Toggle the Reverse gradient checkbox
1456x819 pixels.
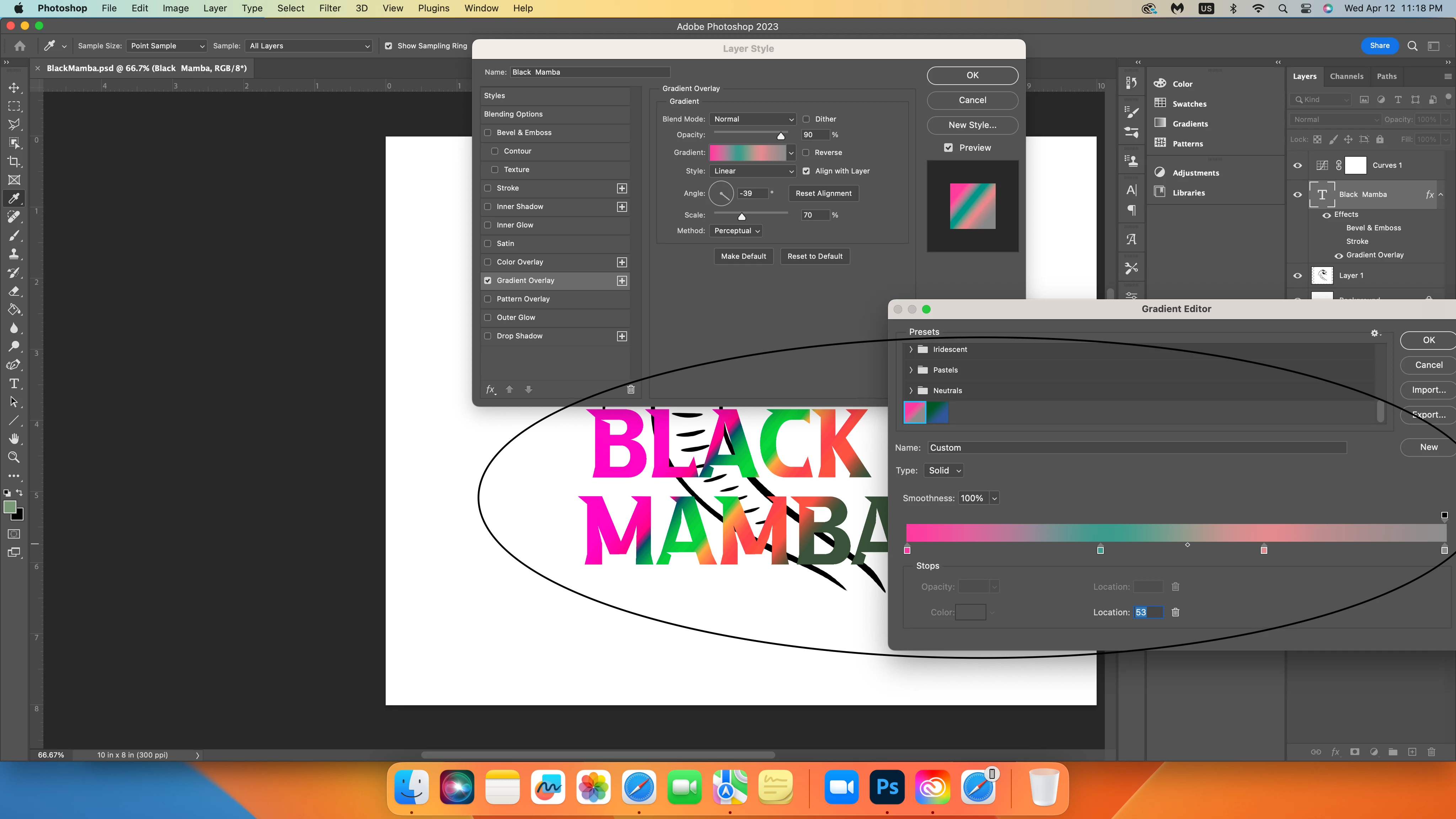coord(807,152)
